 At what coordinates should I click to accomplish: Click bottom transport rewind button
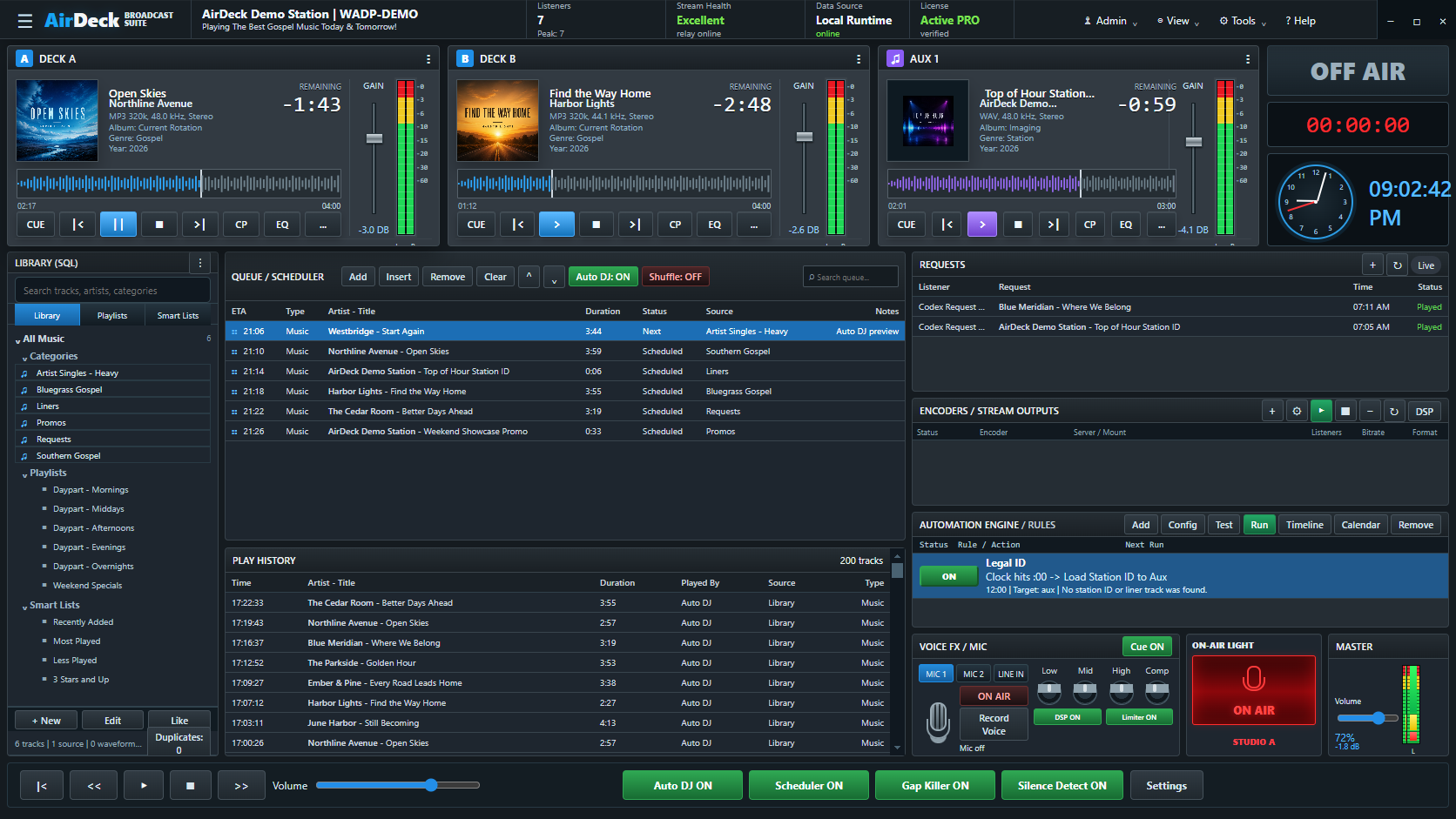click(x=94, y=786)
